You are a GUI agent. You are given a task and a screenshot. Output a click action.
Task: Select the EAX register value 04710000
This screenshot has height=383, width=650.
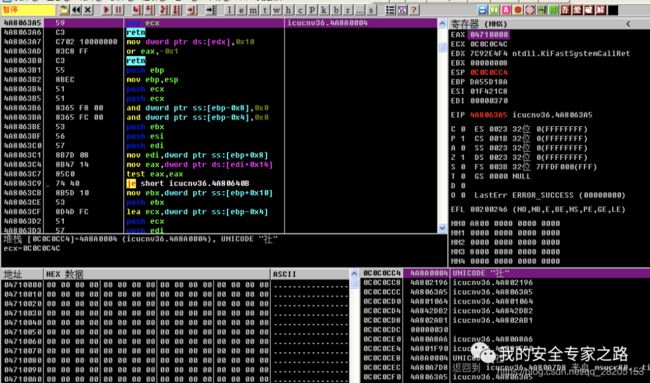click(x=489, y=34)
